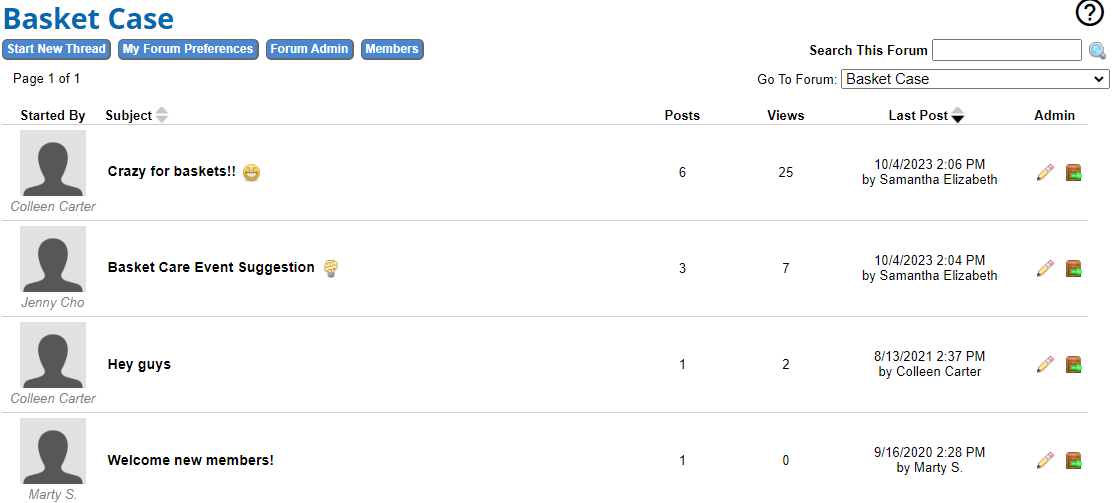Open the help question mark icon
1114x503 pixels.
pos(1090,13)
